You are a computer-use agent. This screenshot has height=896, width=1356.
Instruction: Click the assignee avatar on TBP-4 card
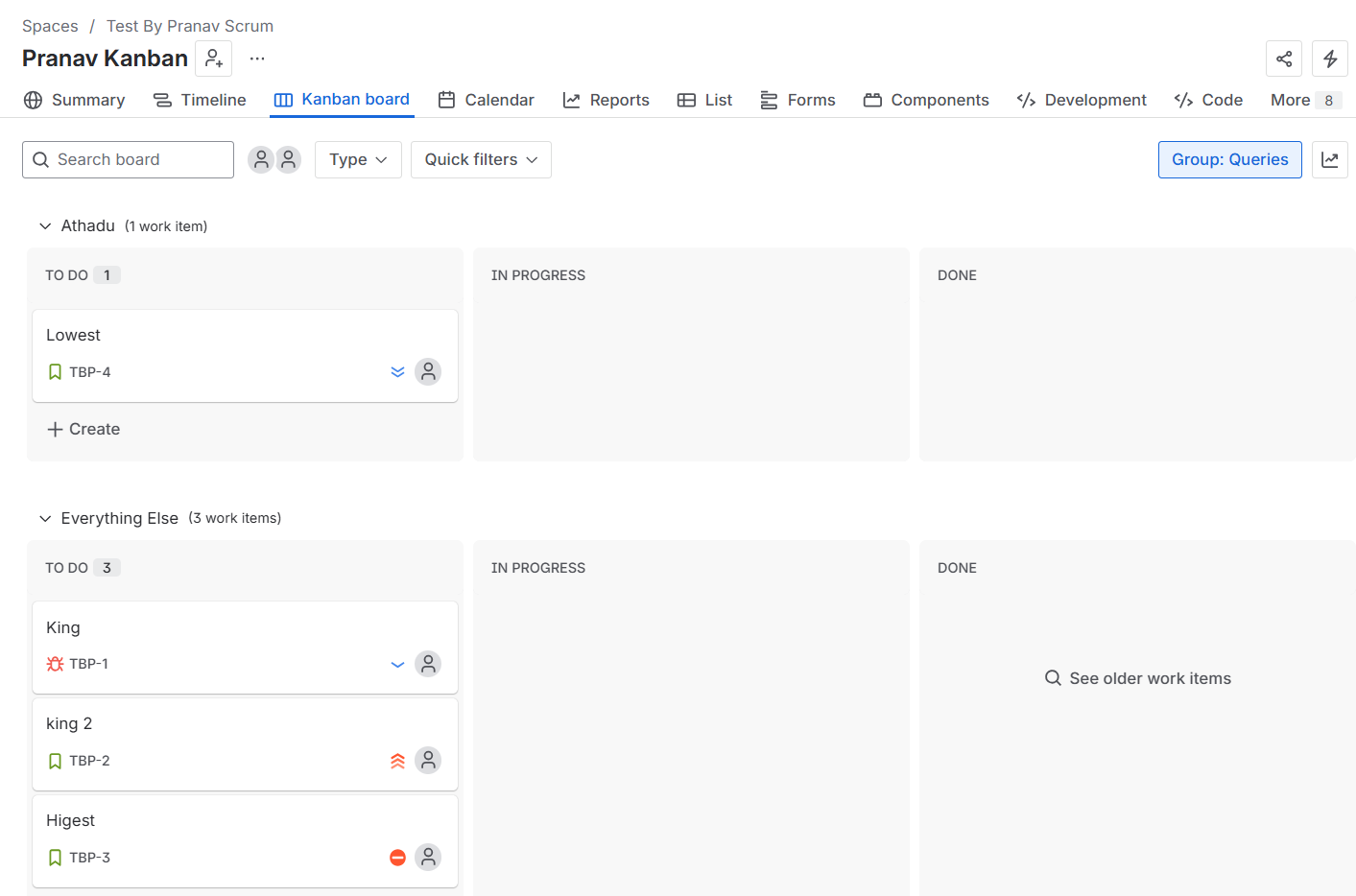click(x=428, y=372)
